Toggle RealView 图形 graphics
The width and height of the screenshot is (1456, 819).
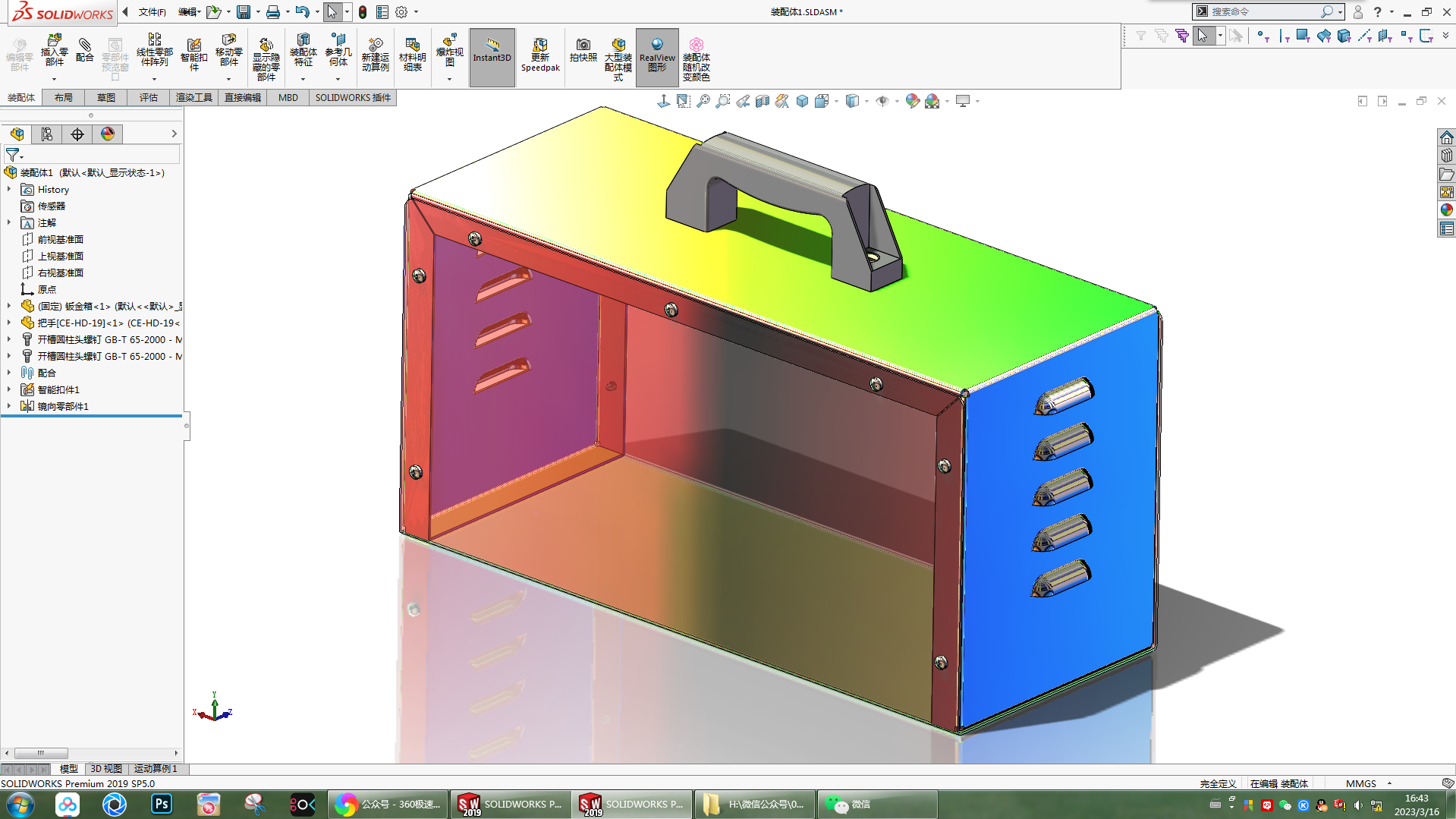(x=657, y=57)
